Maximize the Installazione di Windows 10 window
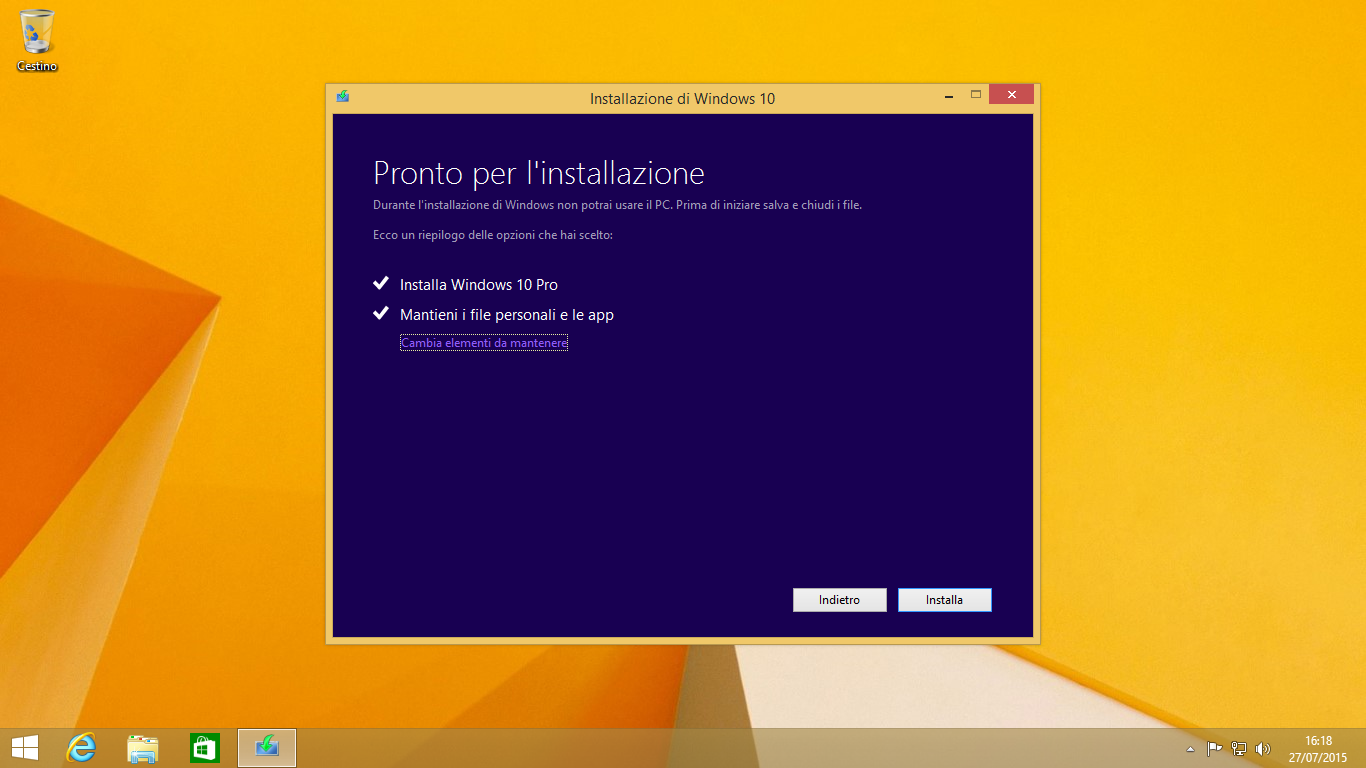Screen dimensions: 1366x768 (975, 93)
